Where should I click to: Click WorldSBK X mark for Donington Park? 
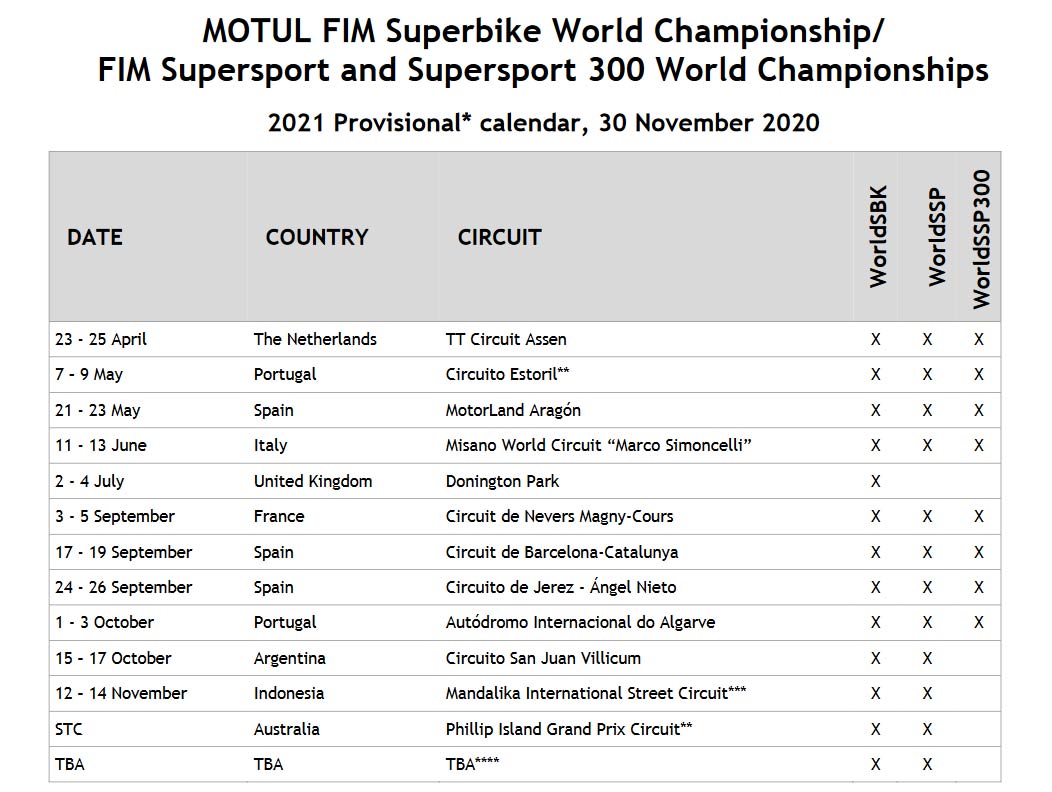point(876,481)
